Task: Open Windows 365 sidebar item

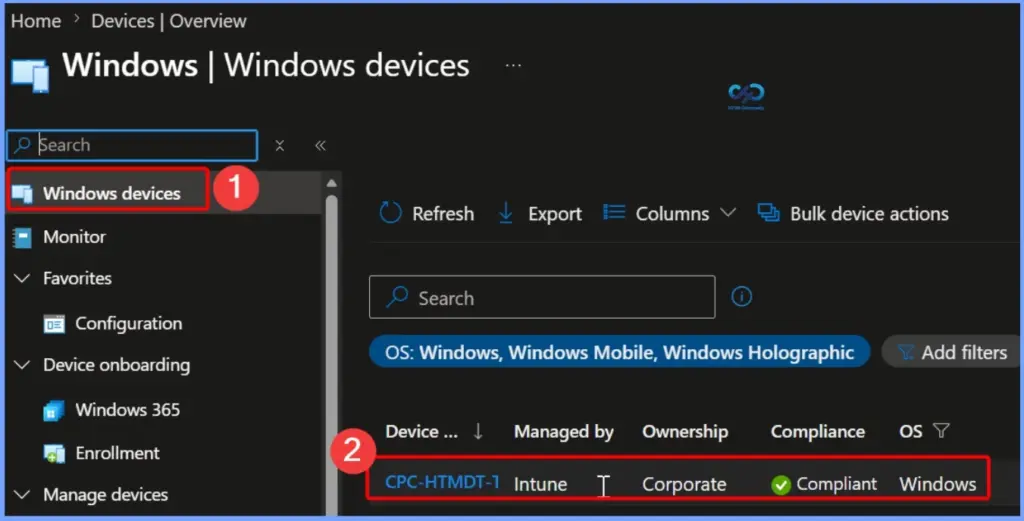Action: (x=127, y=410)
